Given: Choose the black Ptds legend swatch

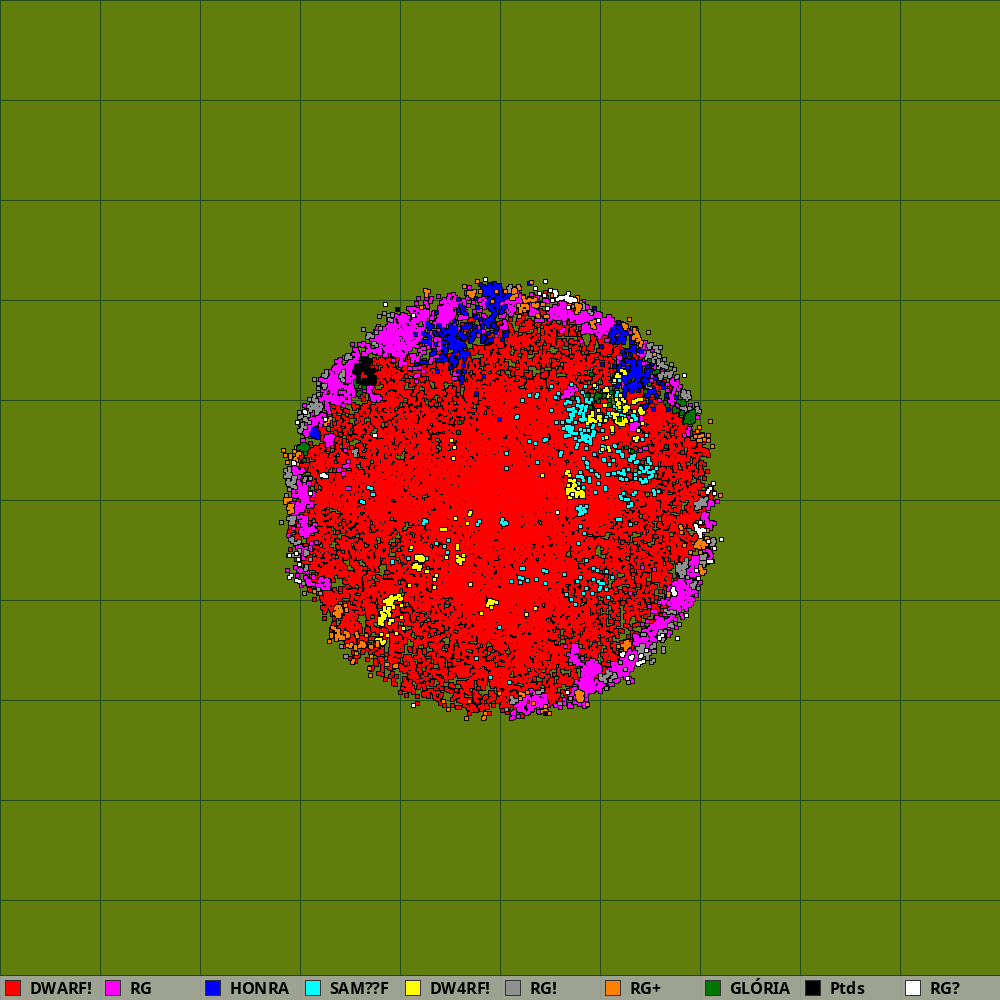Looking at the screenshot, I should [x=813, y=988].
